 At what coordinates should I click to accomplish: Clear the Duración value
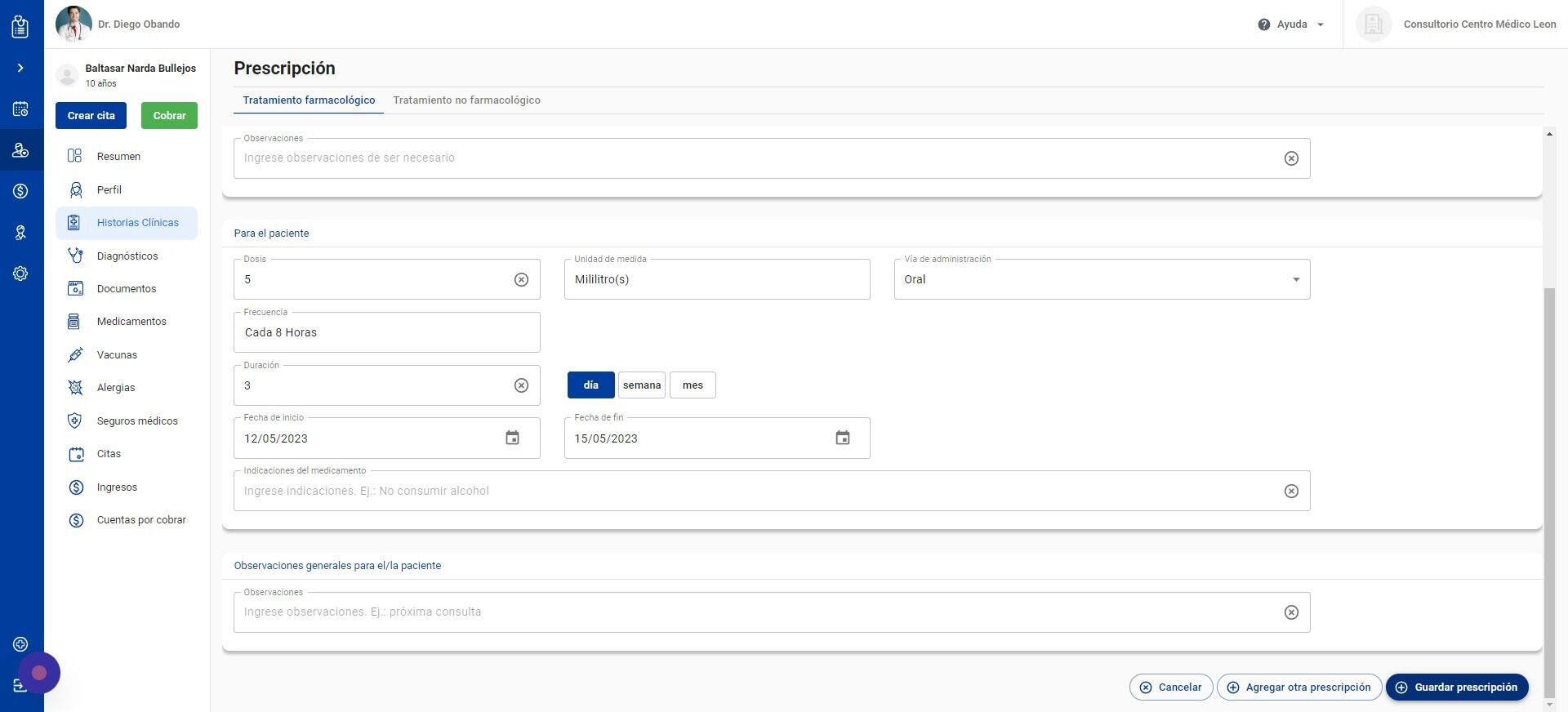[521, 385]
